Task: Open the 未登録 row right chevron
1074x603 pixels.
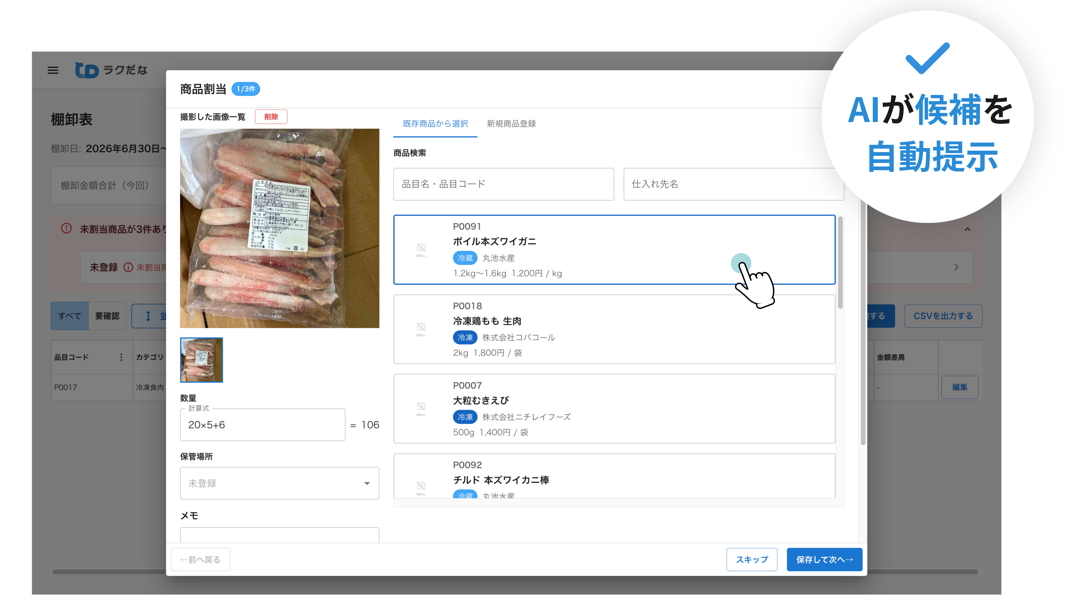Action: (956, 267)
